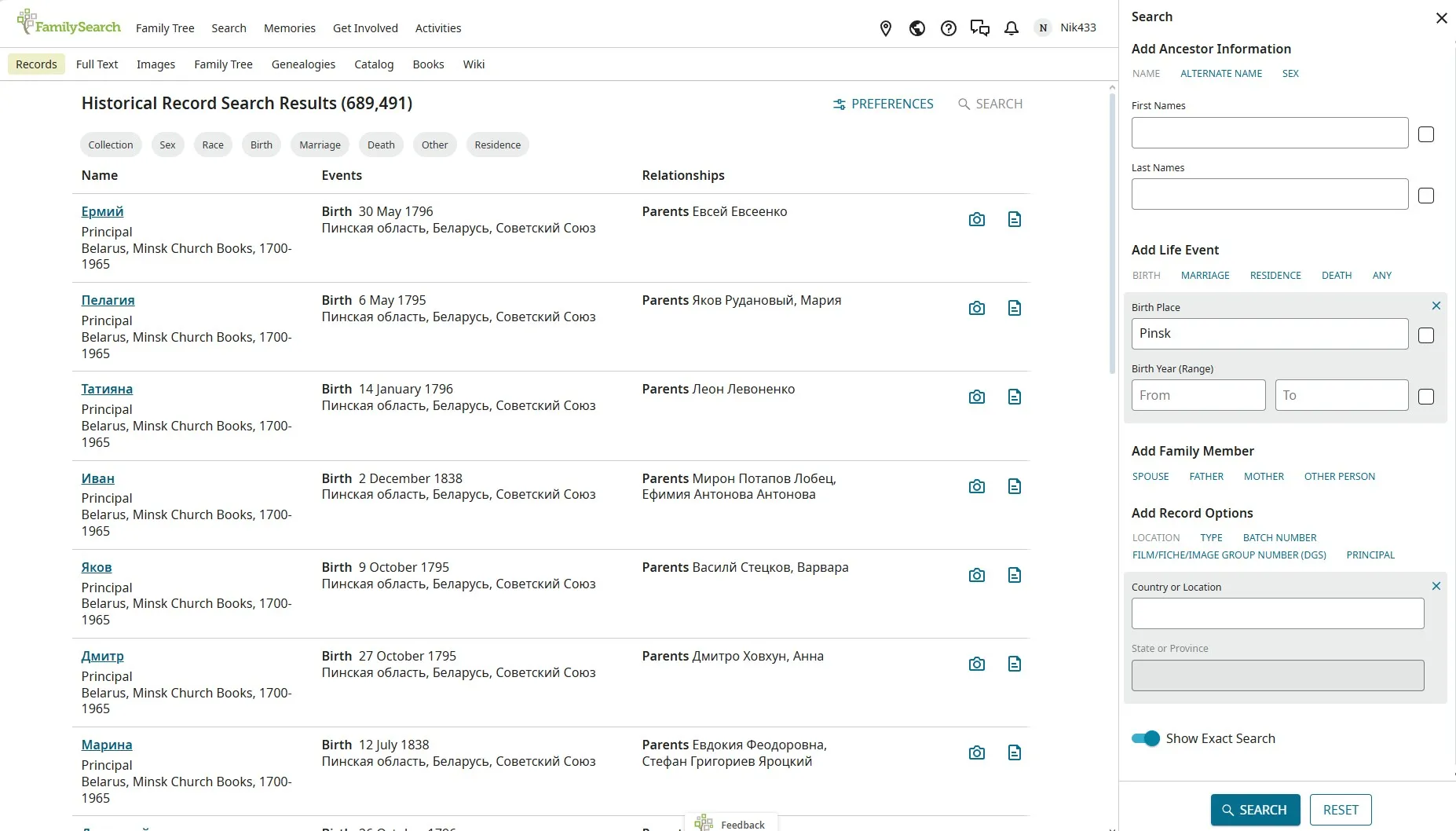
Task: Open the help question mark icon
Action: (949, 28)
